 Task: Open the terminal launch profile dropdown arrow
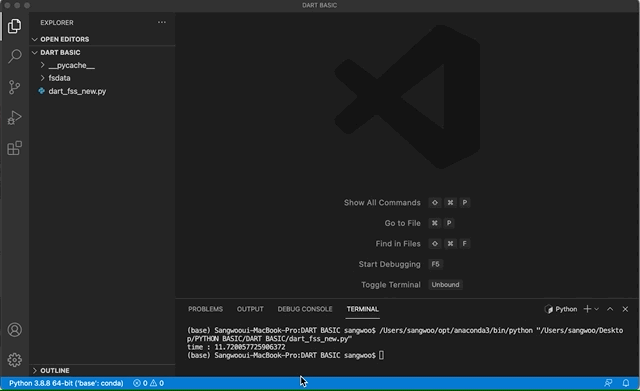click(x=597, y=309)
